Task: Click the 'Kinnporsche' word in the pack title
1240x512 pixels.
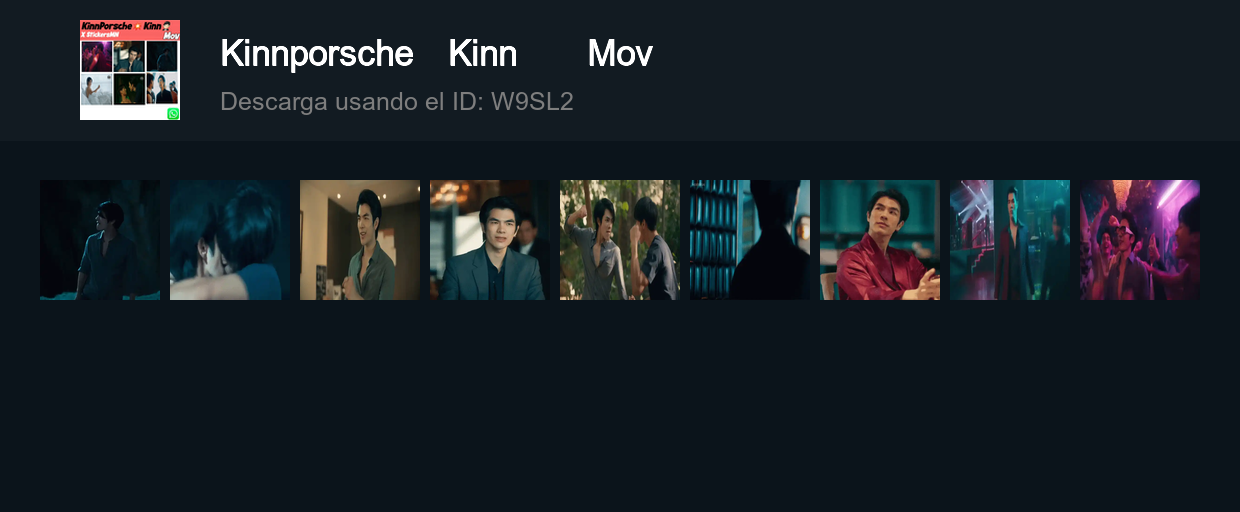Action: (x=316, y=54)
